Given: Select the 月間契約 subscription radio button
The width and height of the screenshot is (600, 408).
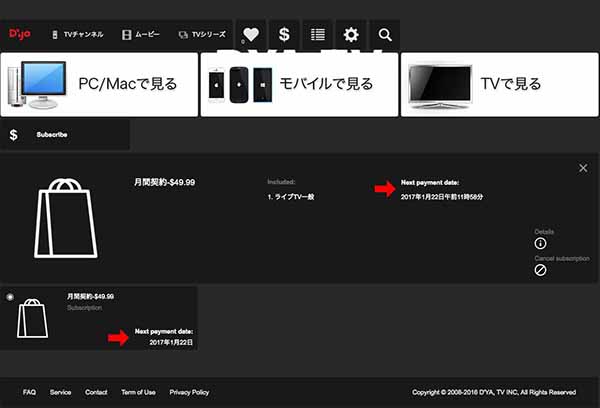Looking at the screenshot, I should [10, 297].
